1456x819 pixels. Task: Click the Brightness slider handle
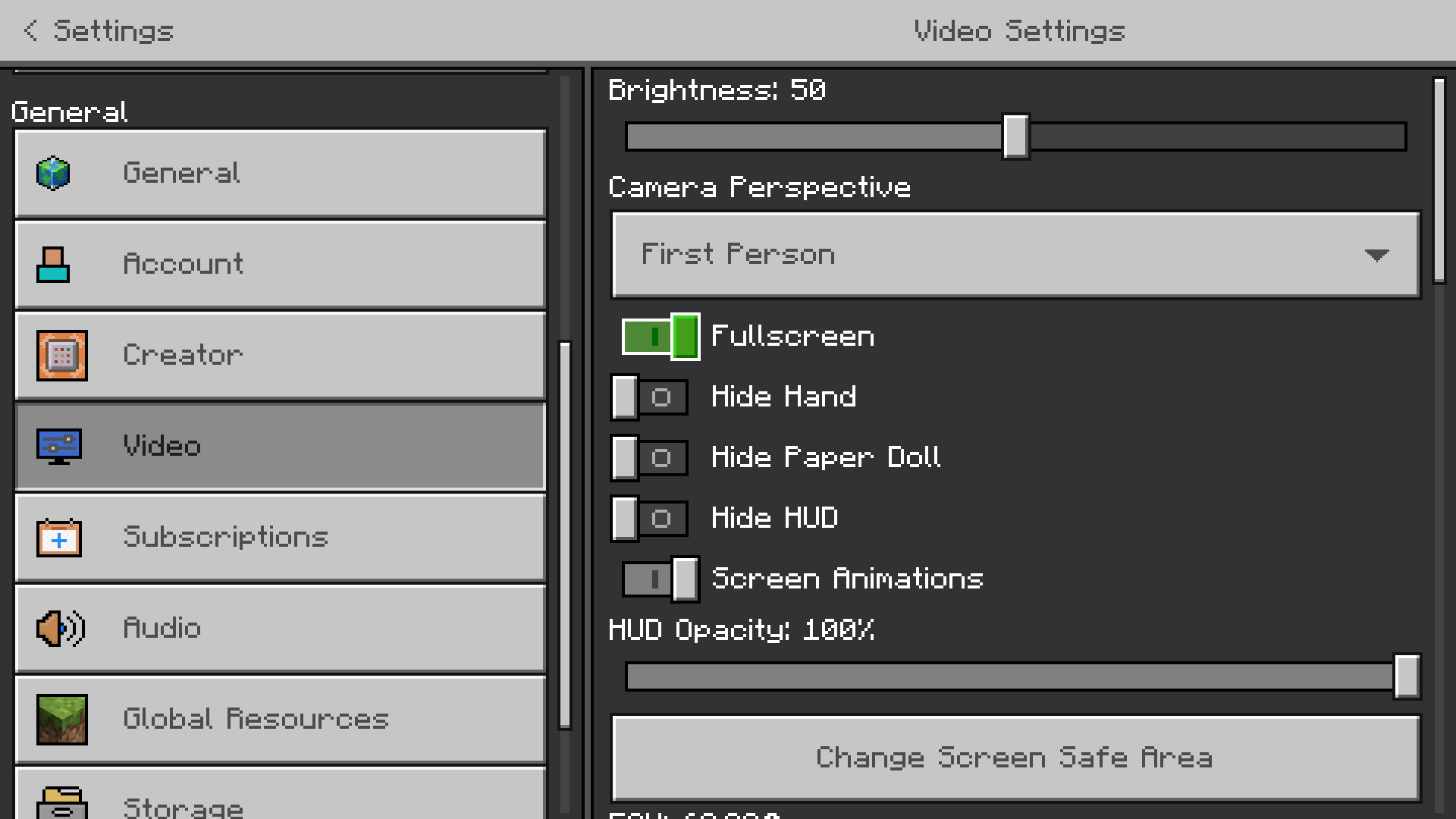point(1015,137)
